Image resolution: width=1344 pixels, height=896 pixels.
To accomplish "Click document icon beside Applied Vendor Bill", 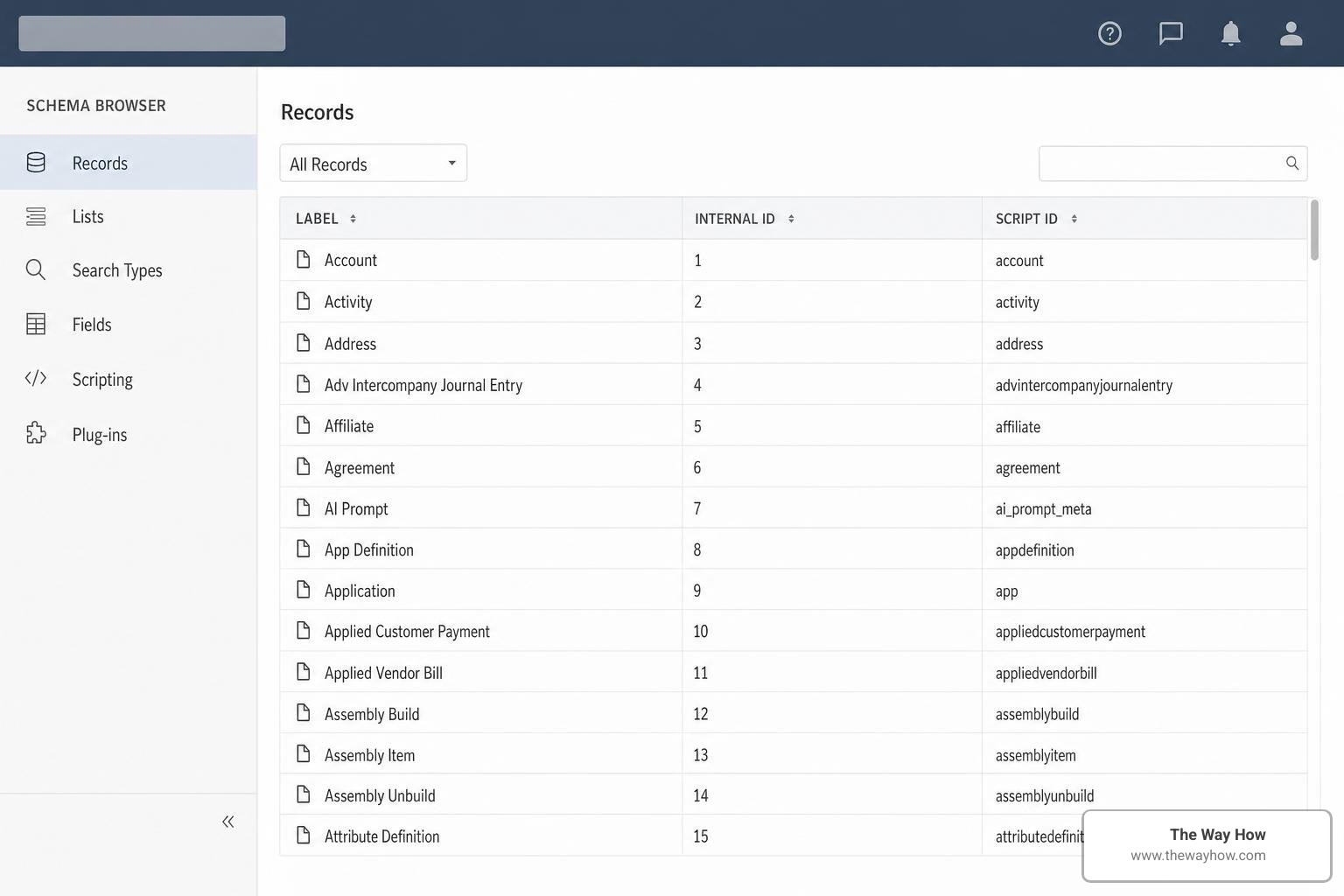I will 304,672.
